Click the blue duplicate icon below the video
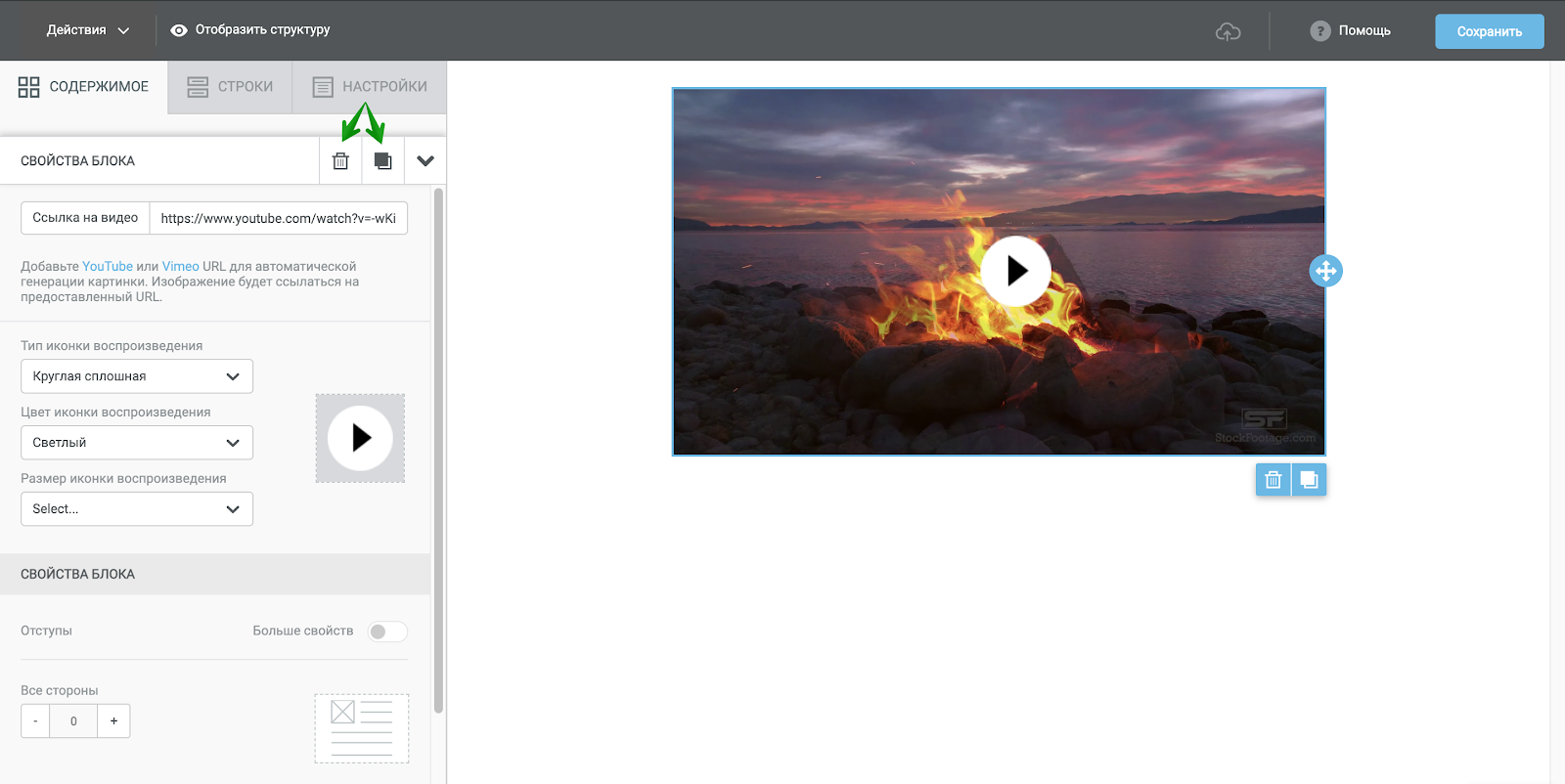The height and width of the screenshot is (784, 1565). [1309, 480]
